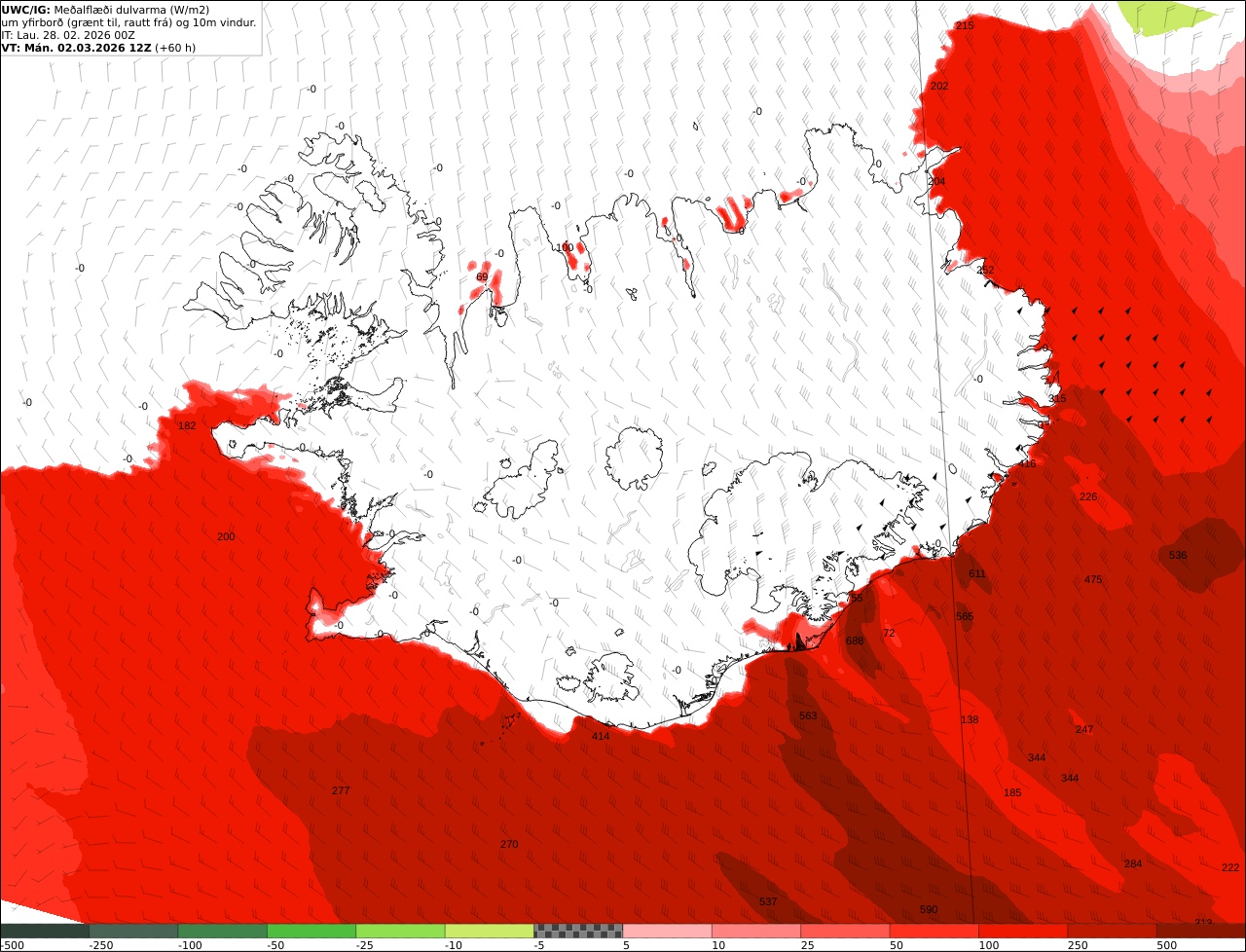Pick the green legend swatch between -100 and -50

tap(222, 931)
